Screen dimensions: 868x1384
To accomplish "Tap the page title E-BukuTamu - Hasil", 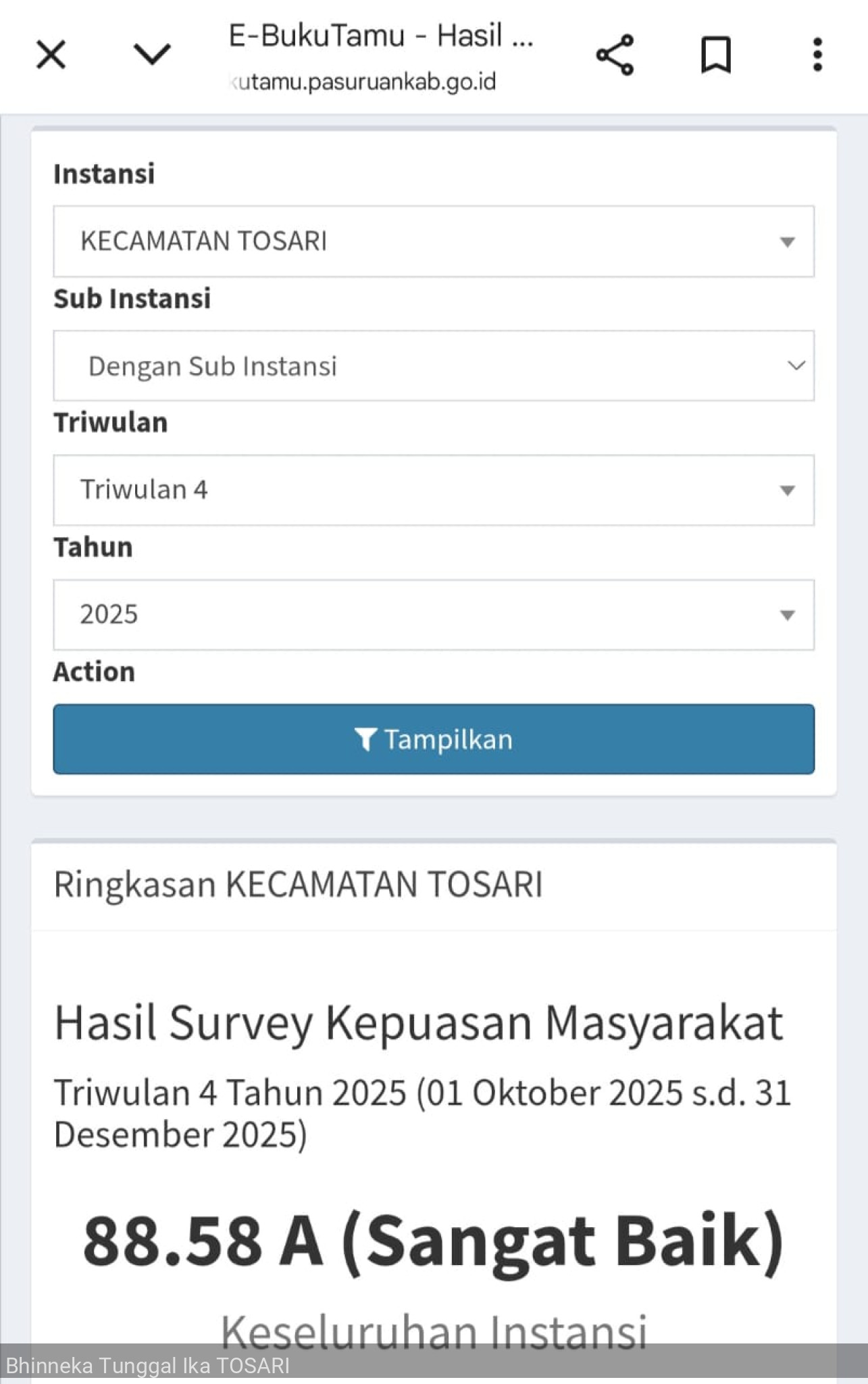I will point(380,36).
